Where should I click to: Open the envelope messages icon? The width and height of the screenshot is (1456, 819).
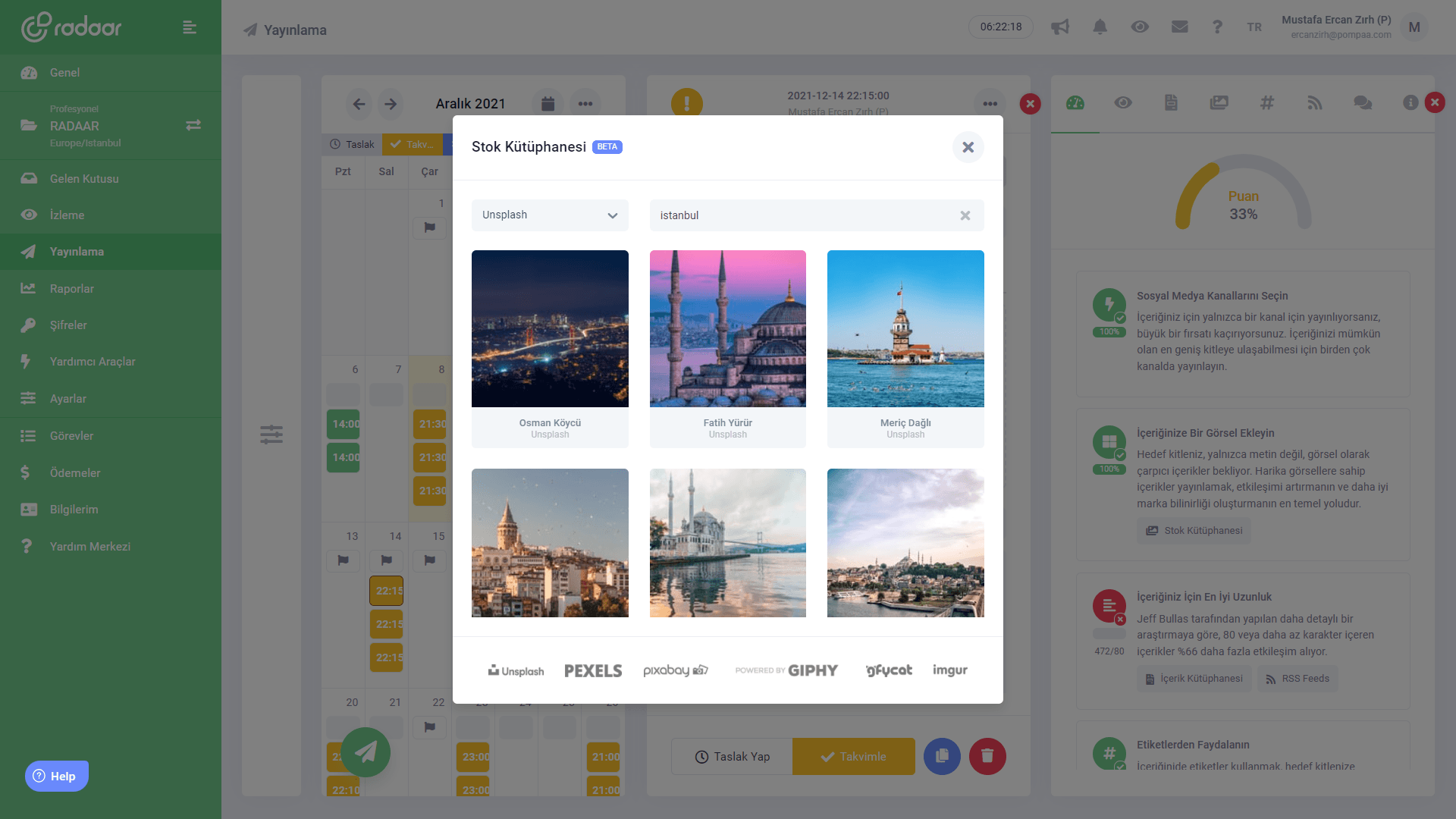click(x=1179, y=27)
